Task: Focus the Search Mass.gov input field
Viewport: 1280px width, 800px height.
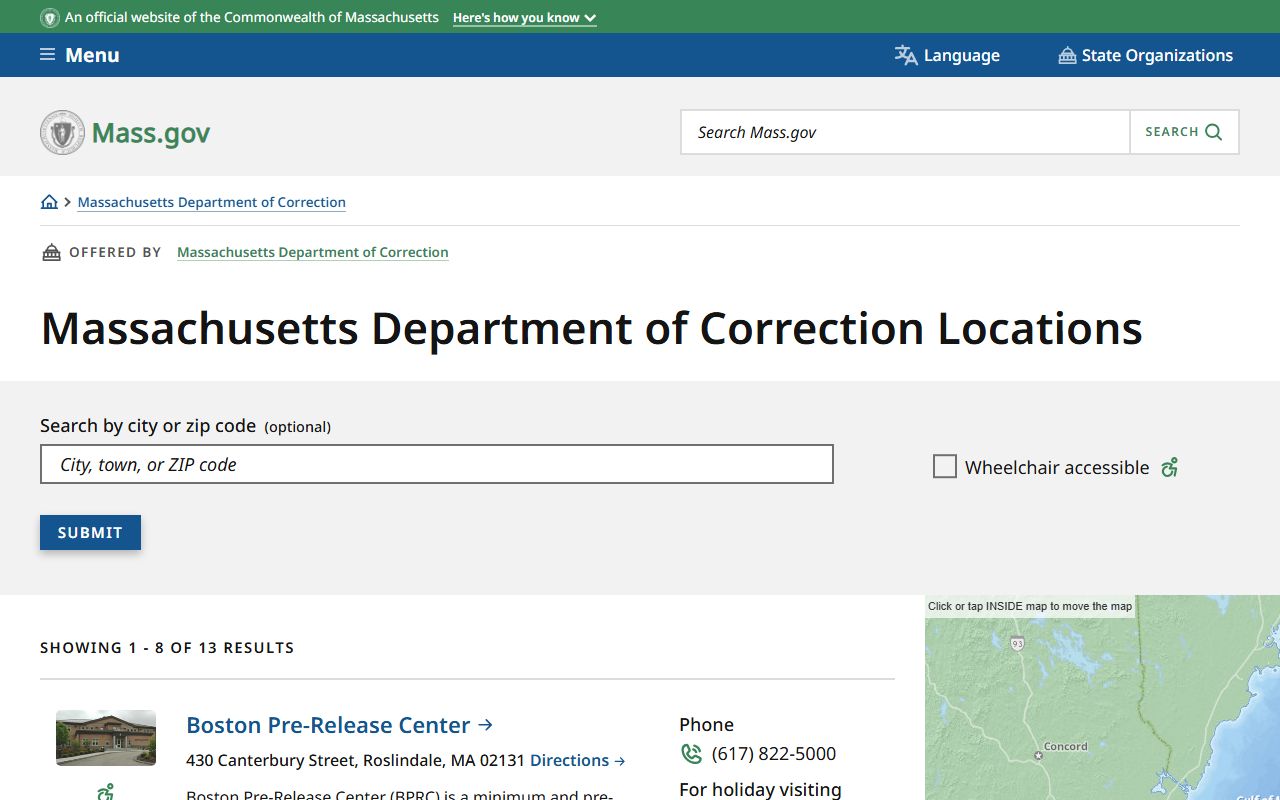Action: pyautogui.click(x=905, y=132)
